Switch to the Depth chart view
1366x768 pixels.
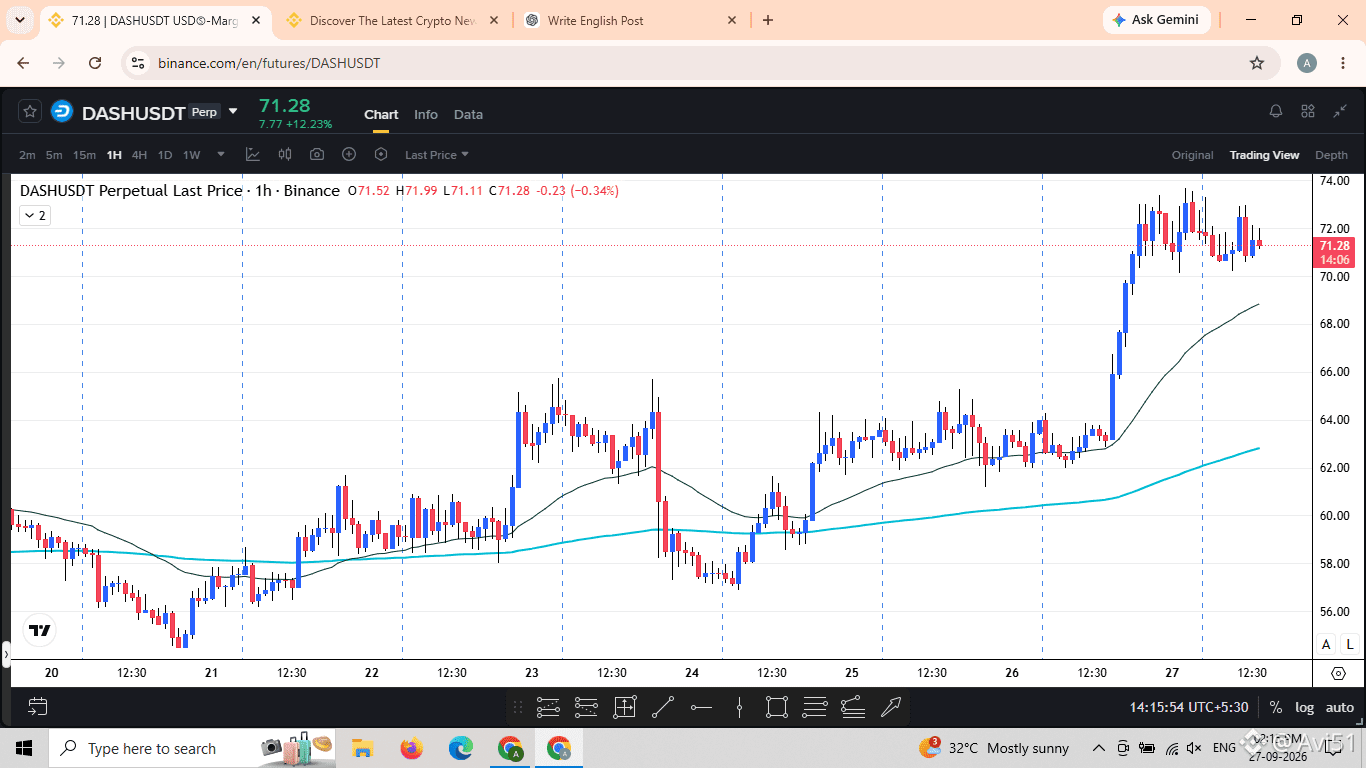(1331, 155)
